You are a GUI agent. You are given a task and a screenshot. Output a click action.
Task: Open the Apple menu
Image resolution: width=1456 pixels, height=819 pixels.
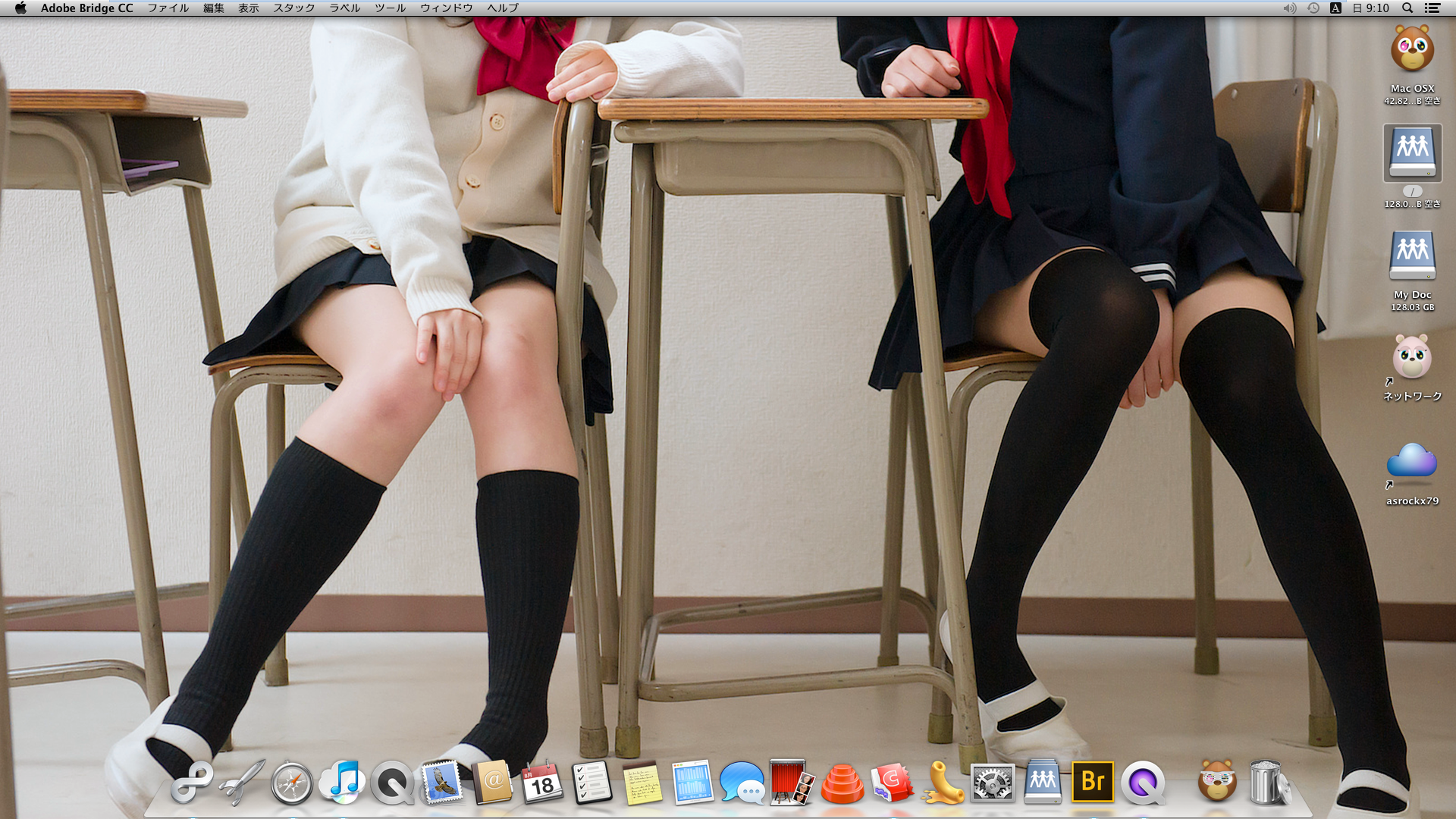coord(20,8)
